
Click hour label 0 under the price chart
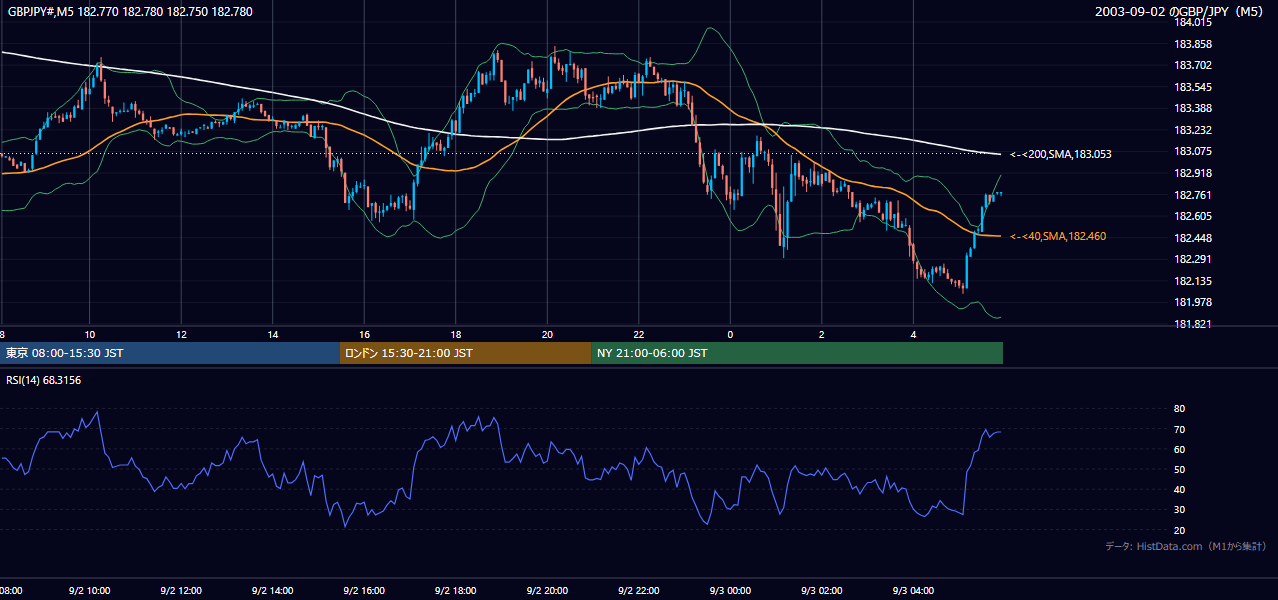(730, 334)
